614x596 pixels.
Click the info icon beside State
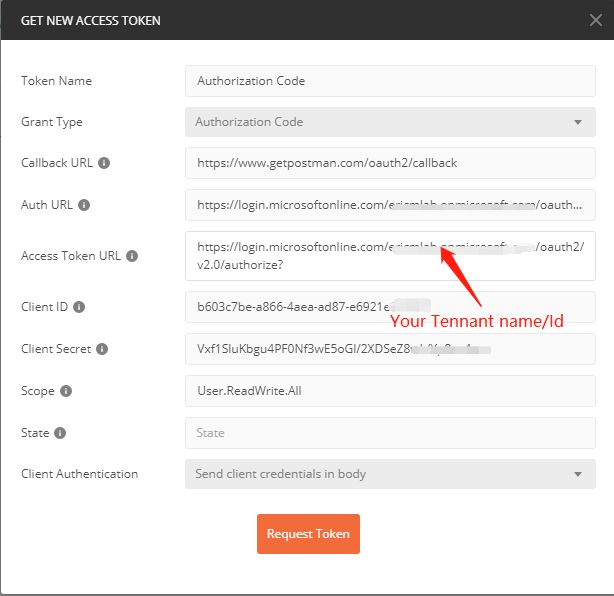[x=60, y=433]
